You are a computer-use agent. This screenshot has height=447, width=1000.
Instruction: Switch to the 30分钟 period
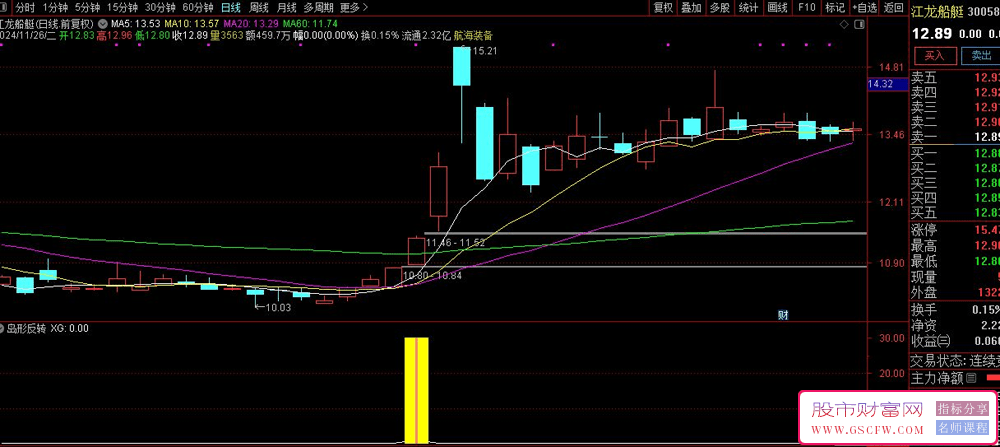click(x=160, y=8)
